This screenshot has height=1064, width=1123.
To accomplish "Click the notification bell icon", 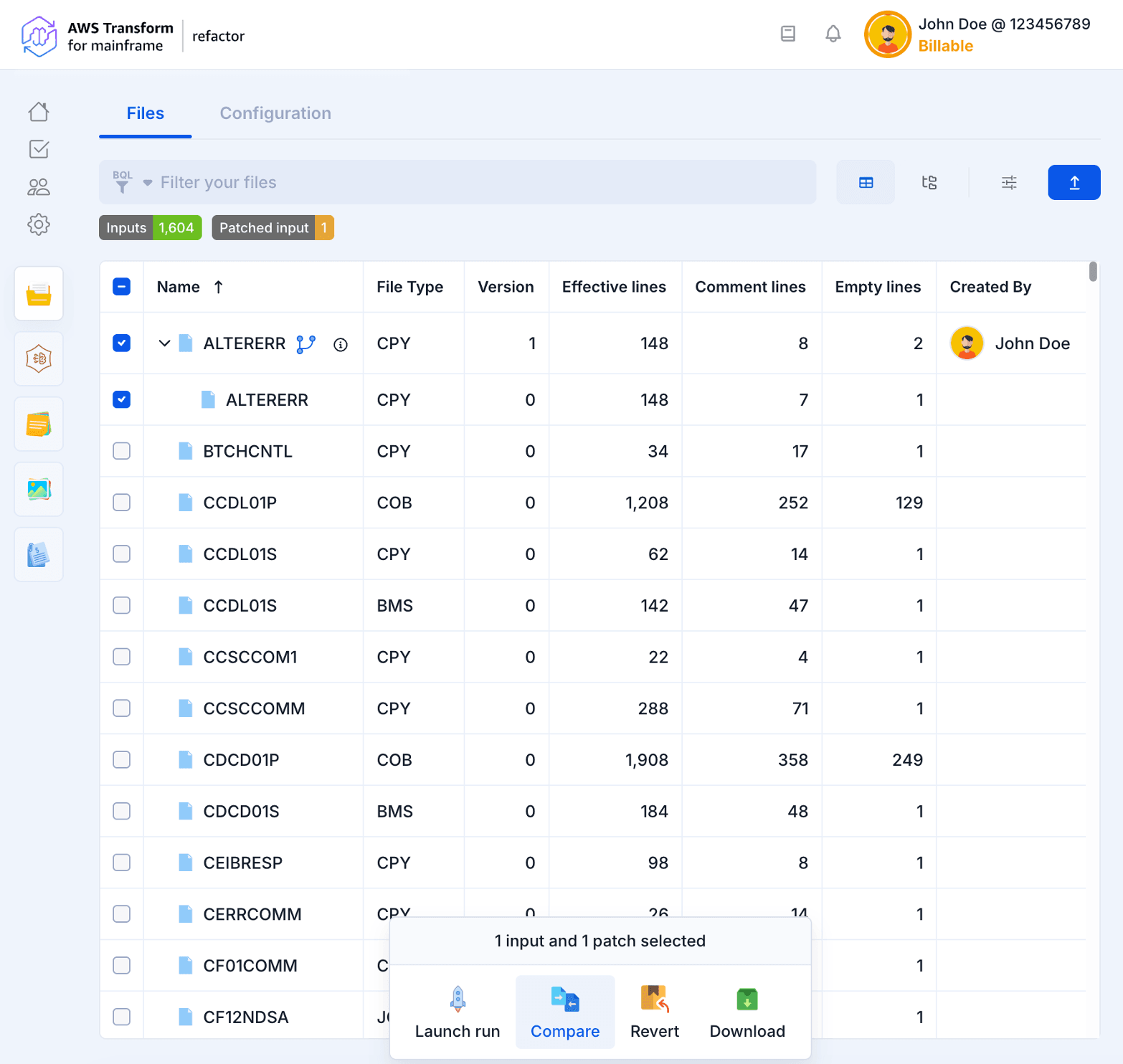I will (x=833, y=34).
